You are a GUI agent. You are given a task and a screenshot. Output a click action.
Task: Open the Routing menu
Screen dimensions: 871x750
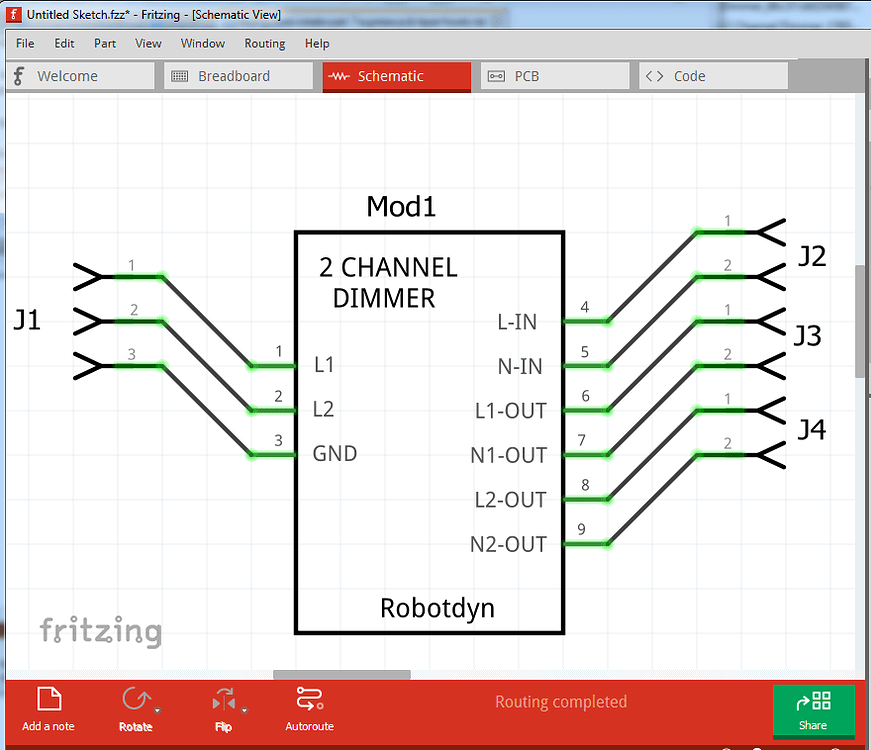(264, 43)
